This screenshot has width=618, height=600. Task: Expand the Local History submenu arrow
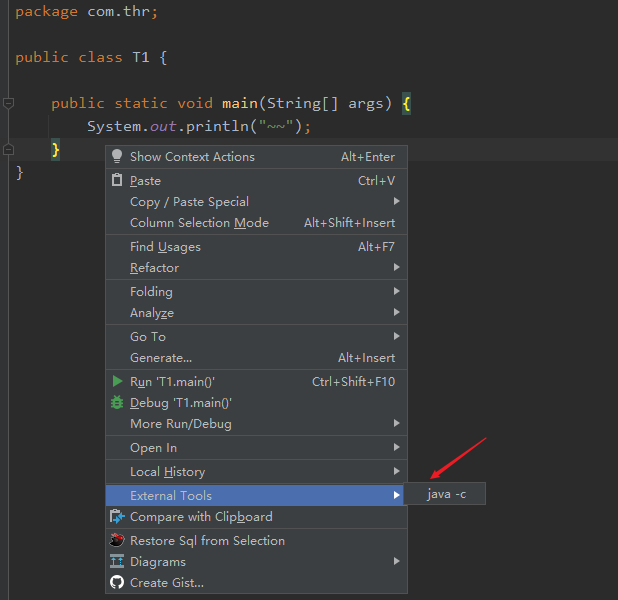pyautogui.click(x=396, y=471)
